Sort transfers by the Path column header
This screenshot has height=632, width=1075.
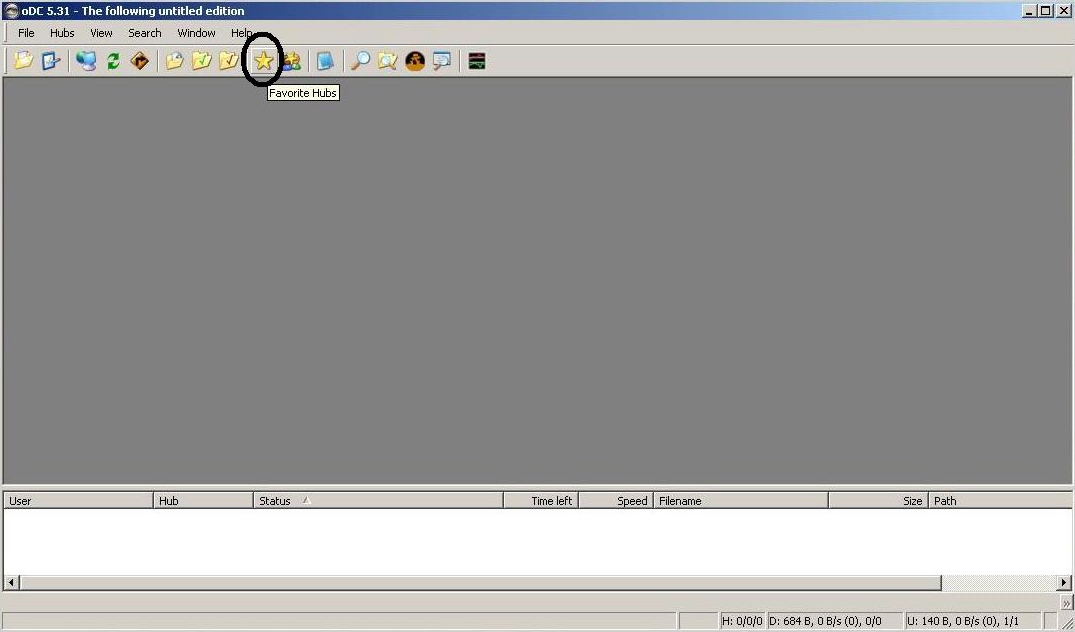tap(1000, 501)
